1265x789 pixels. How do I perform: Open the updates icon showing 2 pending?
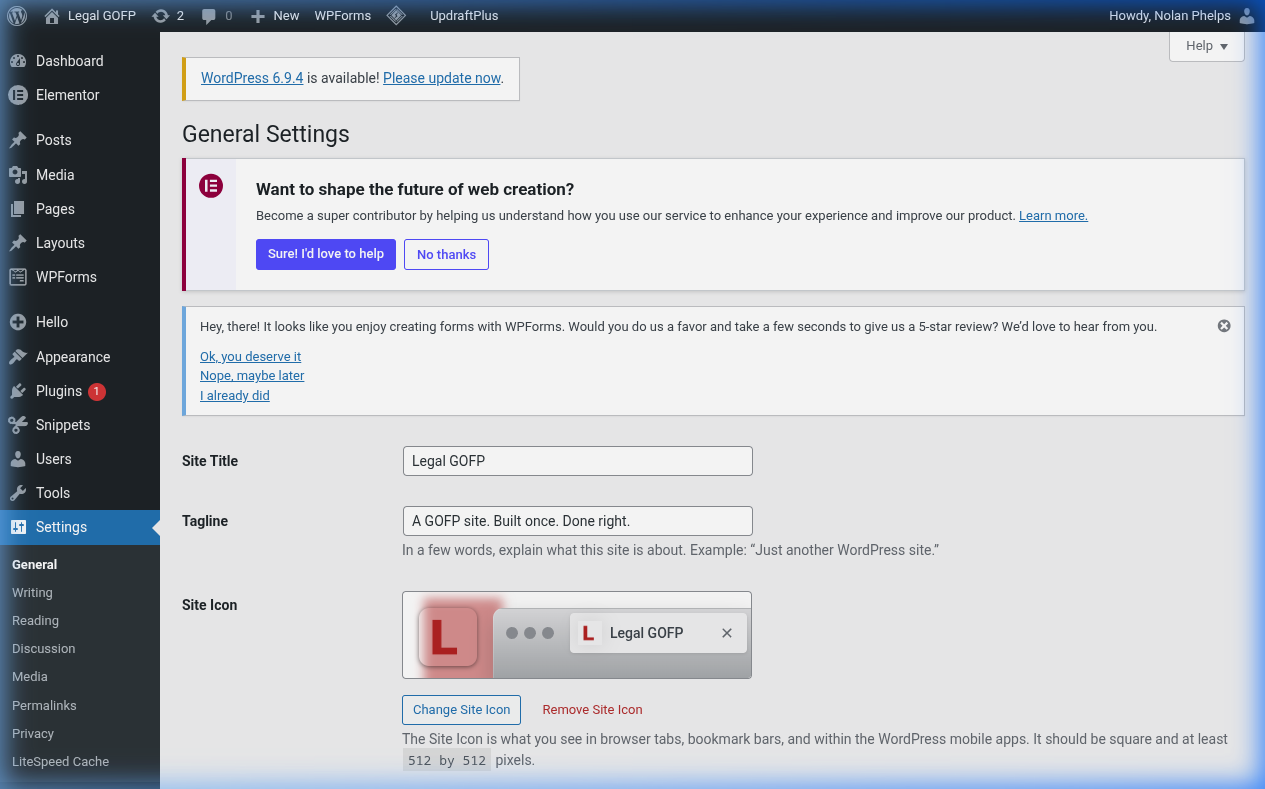pos(163,15)
